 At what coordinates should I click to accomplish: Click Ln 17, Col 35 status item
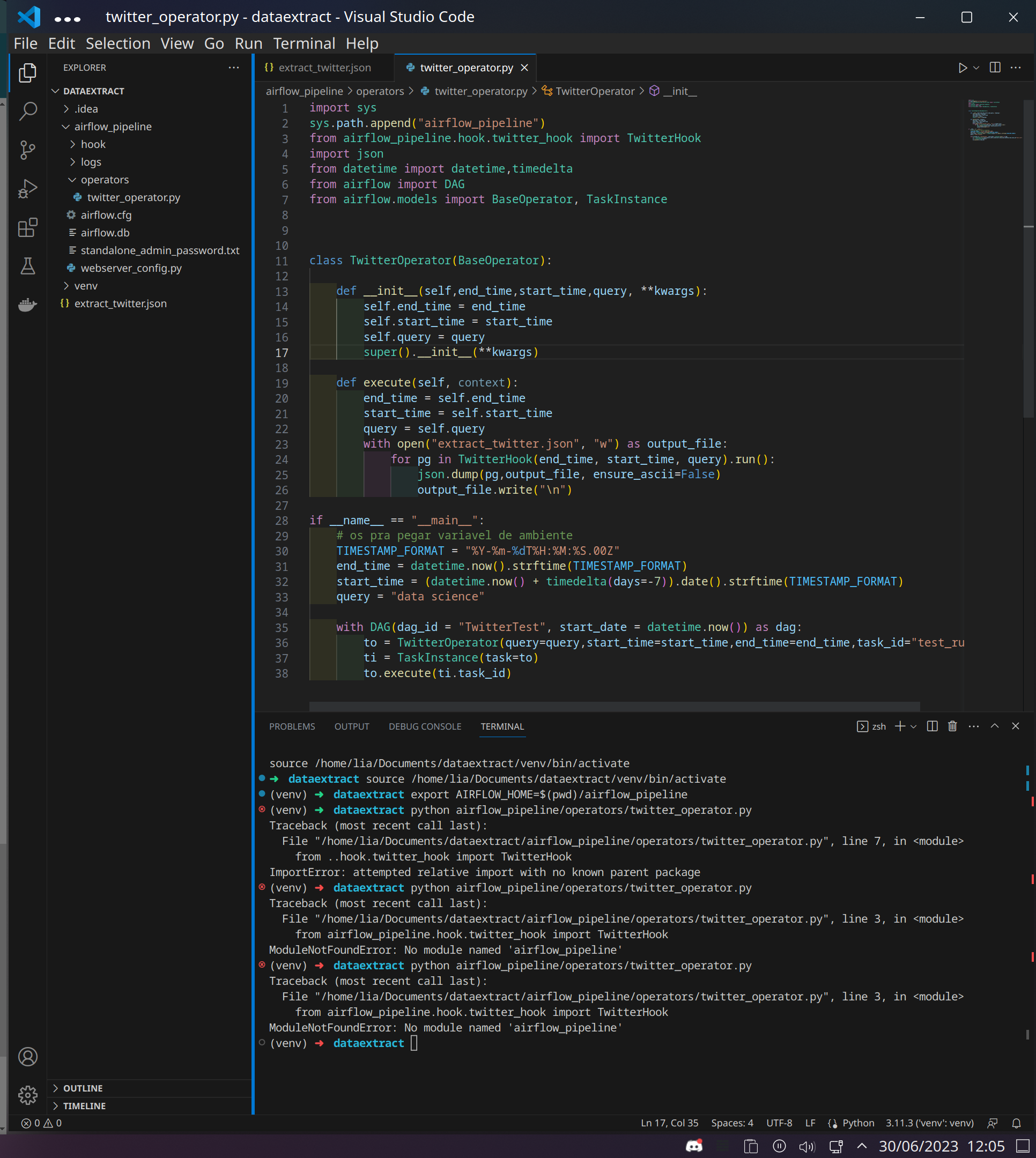point(669,1123)
